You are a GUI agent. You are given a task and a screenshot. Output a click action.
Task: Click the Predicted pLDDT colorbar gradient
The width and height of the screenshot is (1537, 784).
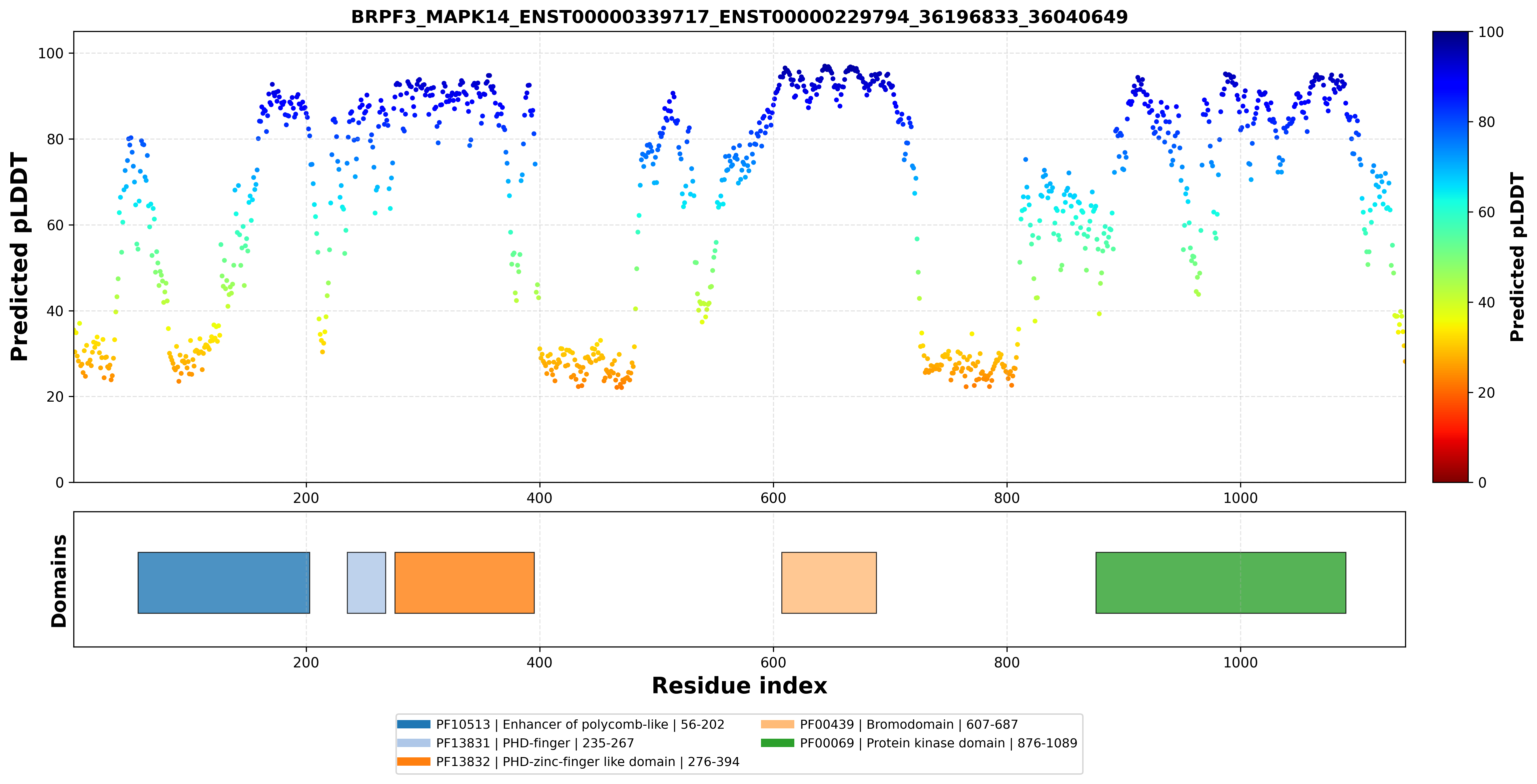tap(1450, 257)
